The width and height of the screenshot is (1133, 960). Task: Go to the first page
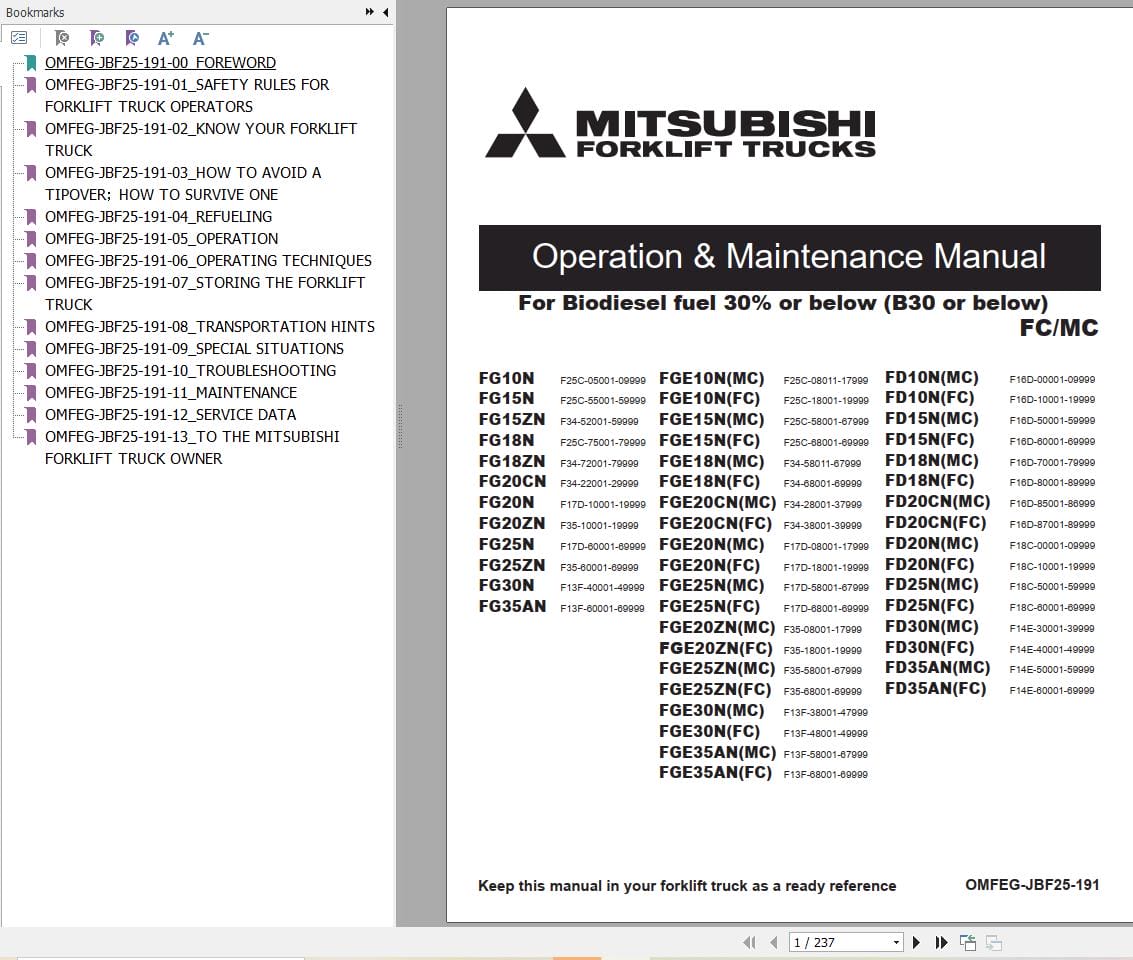pos(749,942)
